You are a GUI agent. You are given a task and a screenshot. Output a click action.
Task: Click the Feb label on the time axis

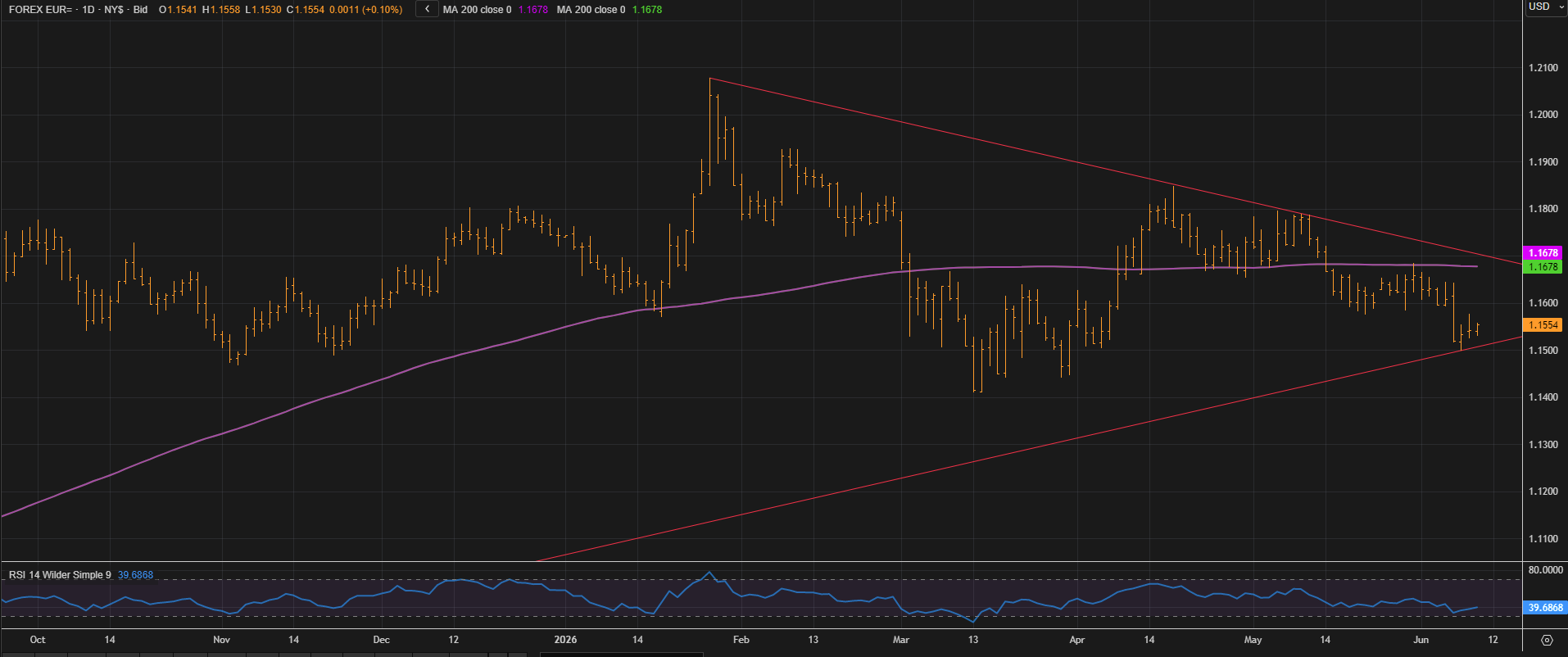point(741,640)
